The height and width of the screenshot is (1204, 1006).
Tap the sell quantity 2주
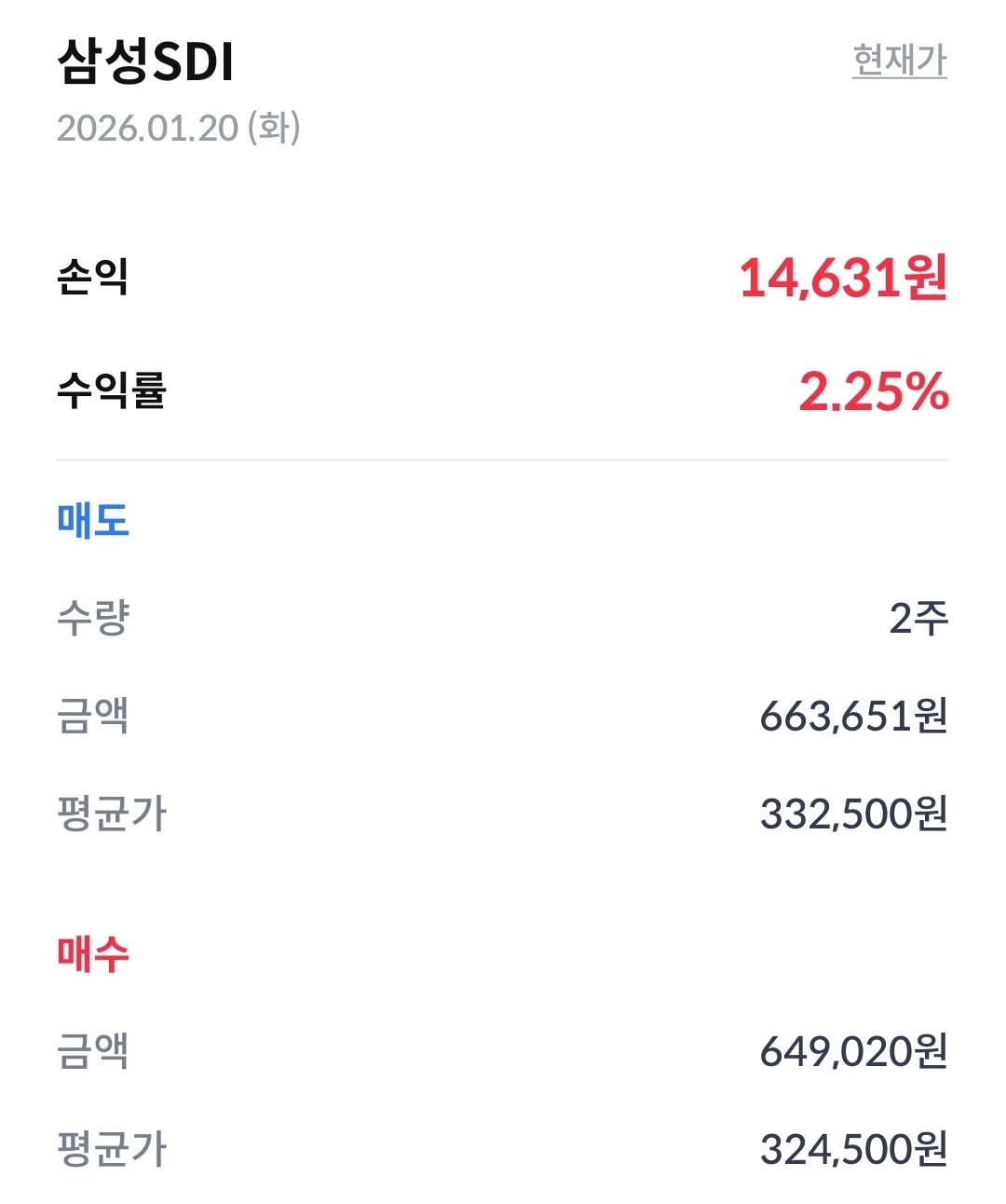click(918, 618)
